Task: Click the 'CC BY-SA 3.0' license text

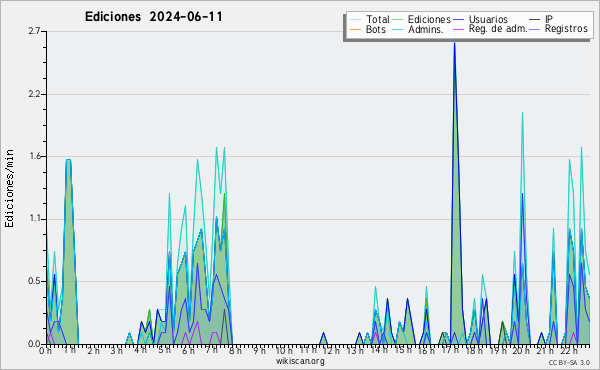Action: coord(569,363)
